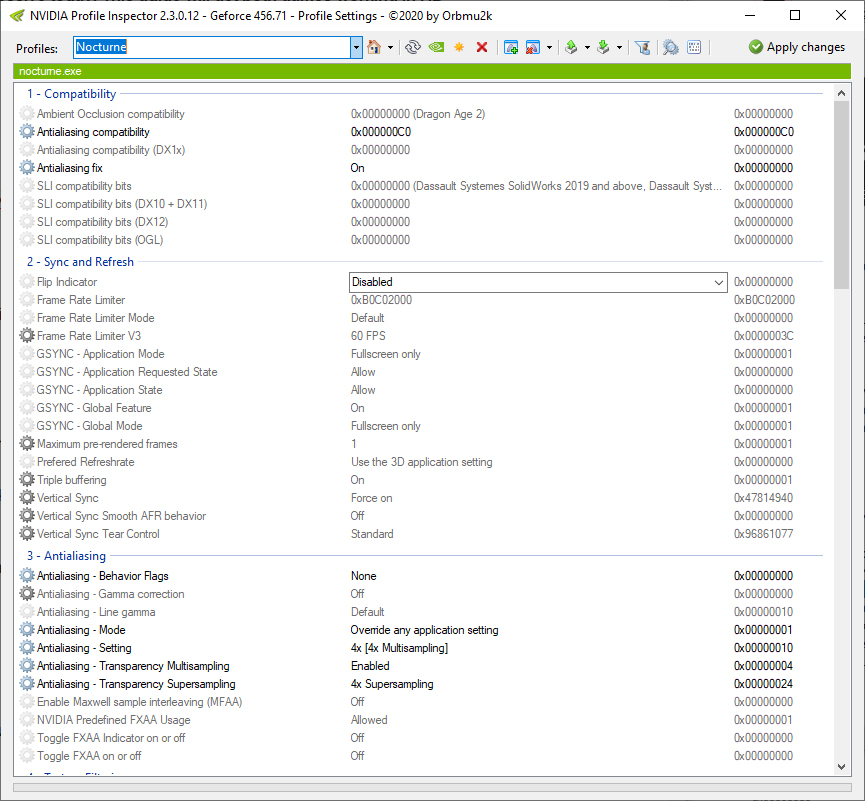Screen dimensions: 865x801
Task: Click gear icon beside Vertical Sync Tear Control
Action: pyautogui.click(x=26, y=534)
